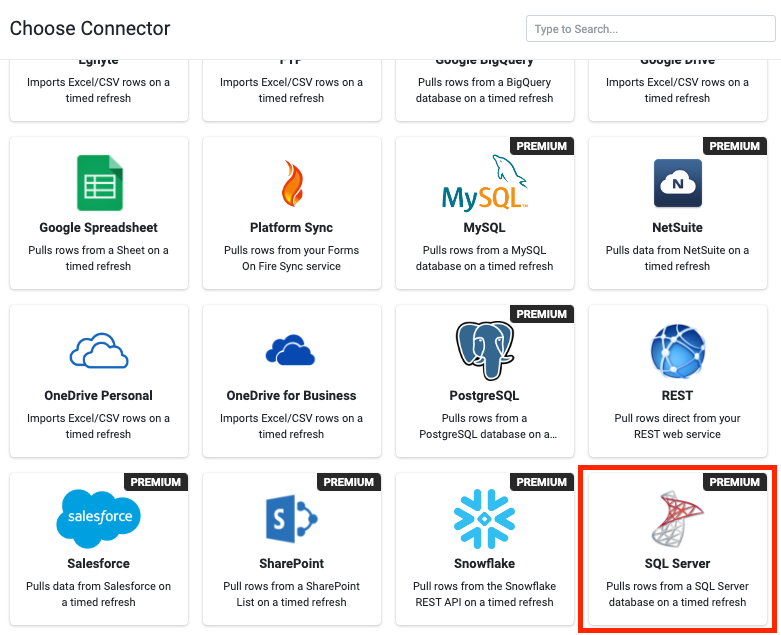Click the PREMIUM badge on PostgreSQL card
This screenshot has height=635, width=781.
click(x=542, y=314)
